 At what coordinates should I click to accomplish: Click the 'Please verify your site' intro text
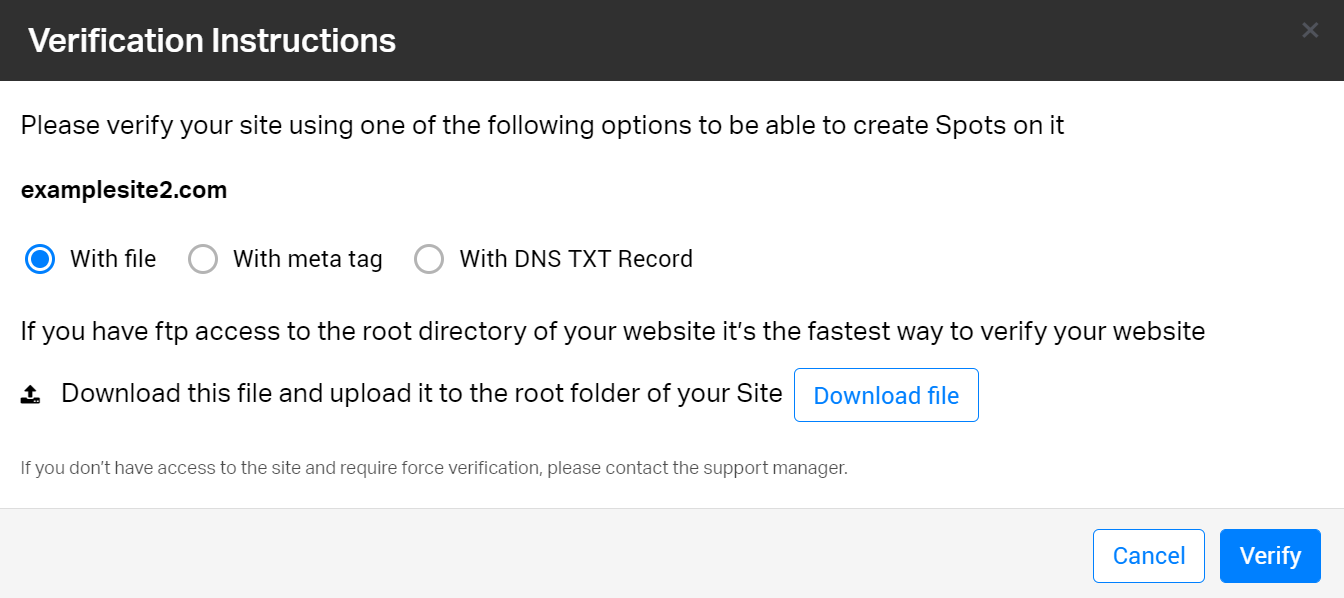point(542,126)
